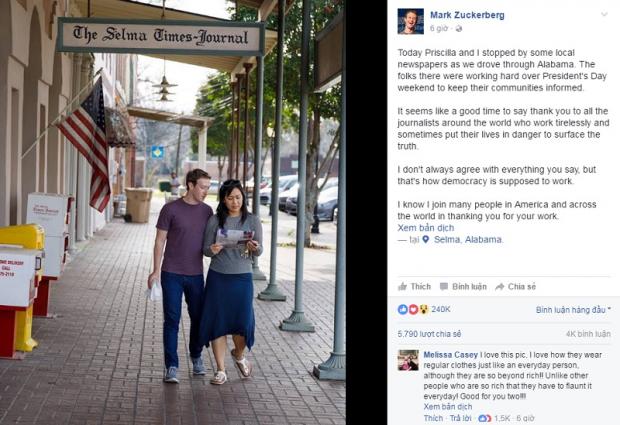Click the location pin icon
620x425 pixels.
(426, 240)
